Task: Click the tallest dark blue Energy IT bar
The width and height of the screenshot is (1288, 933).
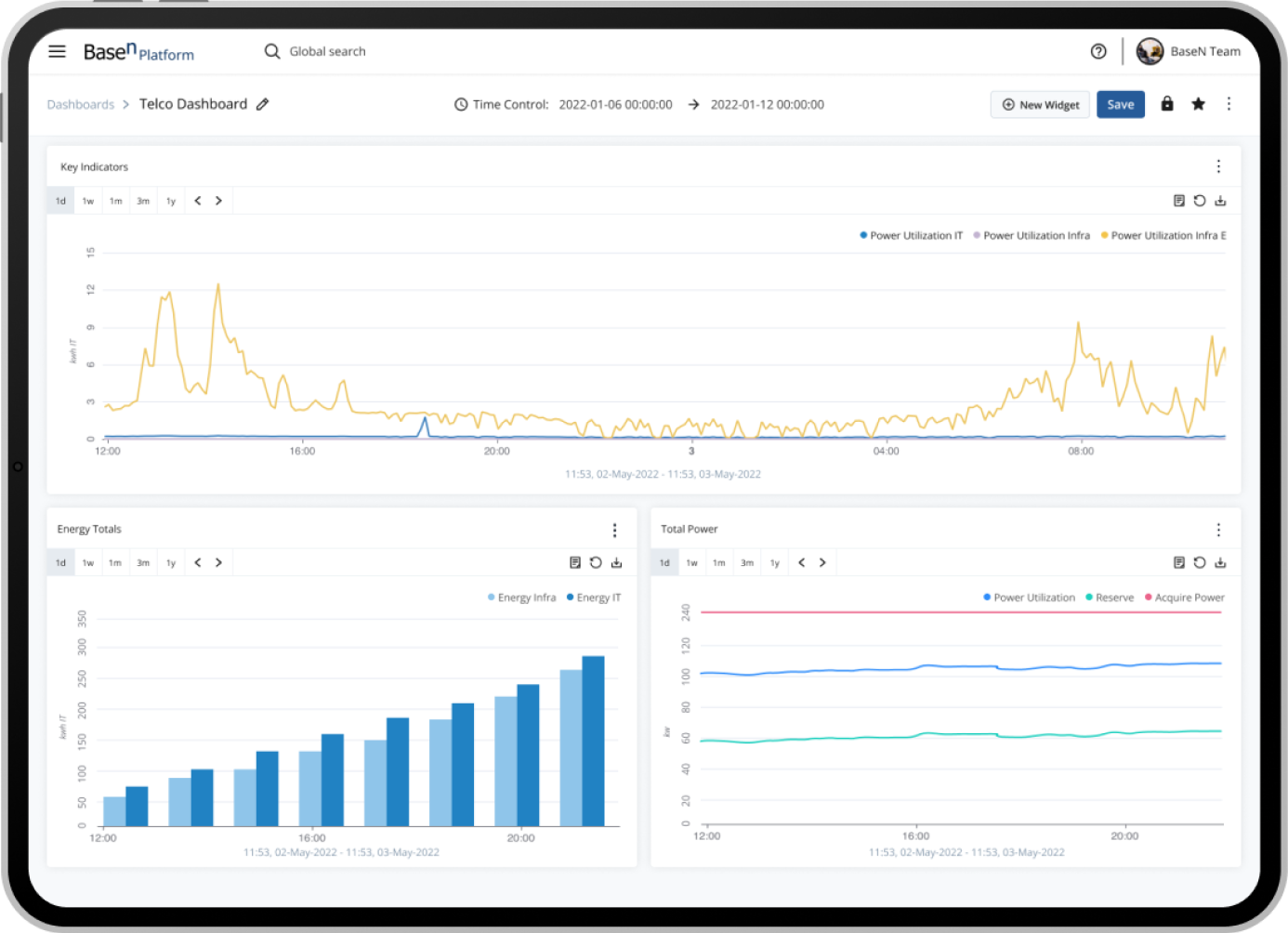Action: click(x=593, y=741)
